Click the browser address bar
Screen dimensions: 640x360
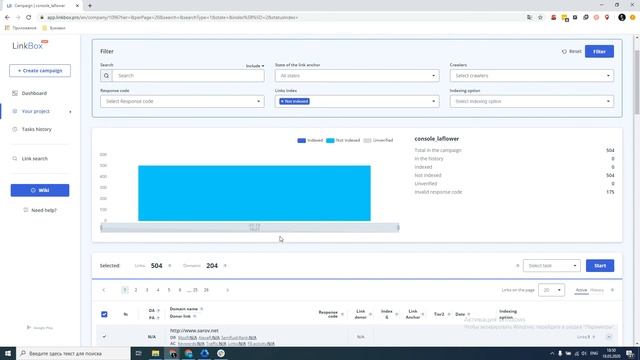(x=282, y=18)
